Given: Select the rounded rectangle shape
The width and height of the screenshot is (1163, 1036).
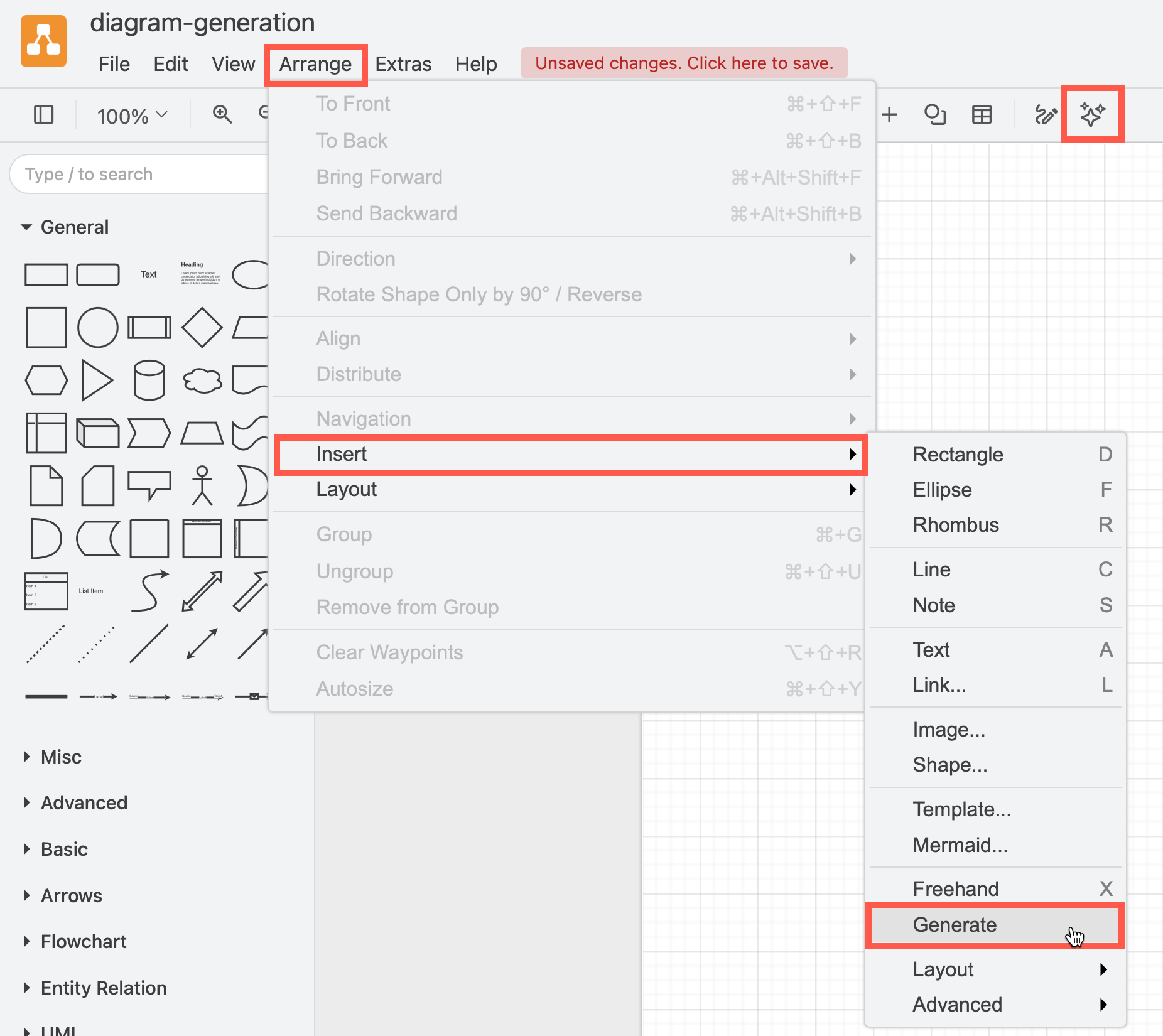Looking at the screenshot, I should click(x=98, y=274).
